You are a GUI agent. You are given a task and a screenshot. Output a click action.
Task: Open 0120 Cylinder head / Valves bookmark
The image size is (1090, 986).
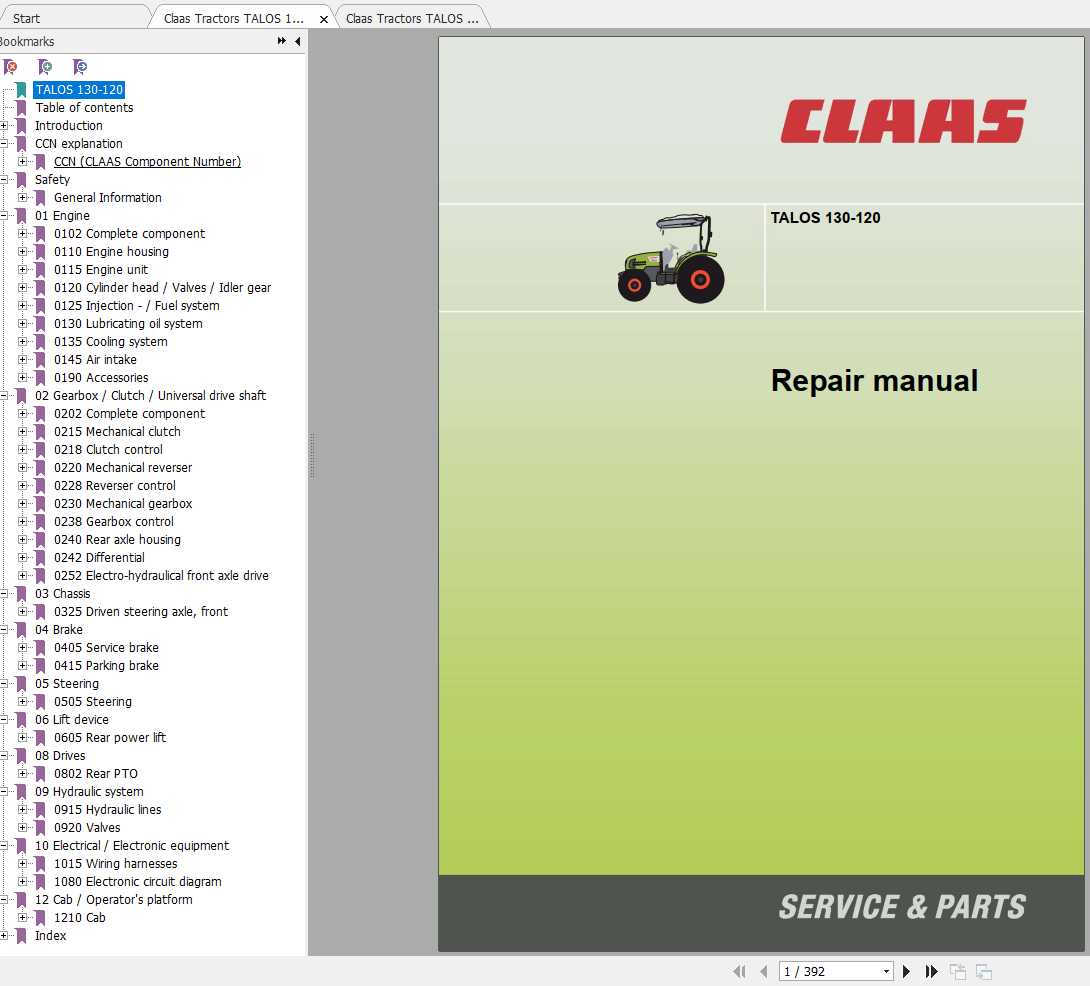tap(163, 288)
